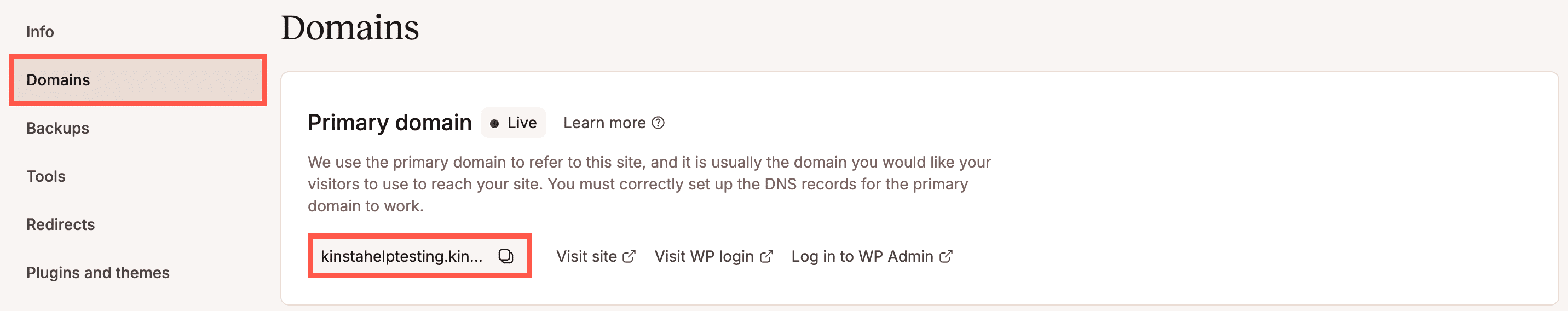The image size is (1568, 311).
Task: Click the Live status badge
Action: tap(513, 123)
